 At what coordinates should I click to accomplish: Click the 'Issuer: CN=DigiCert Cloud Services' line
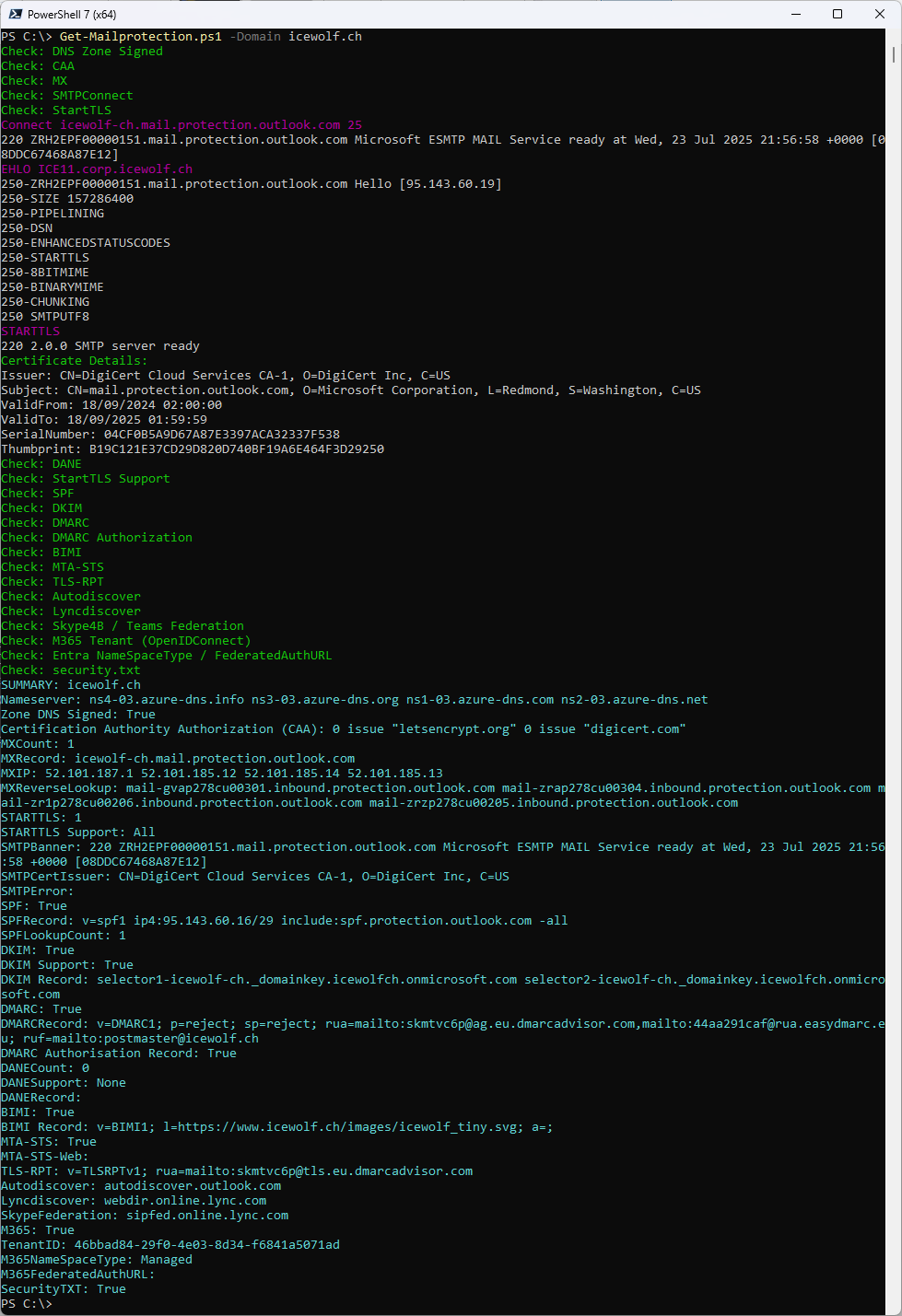click(x=226, y=376)
